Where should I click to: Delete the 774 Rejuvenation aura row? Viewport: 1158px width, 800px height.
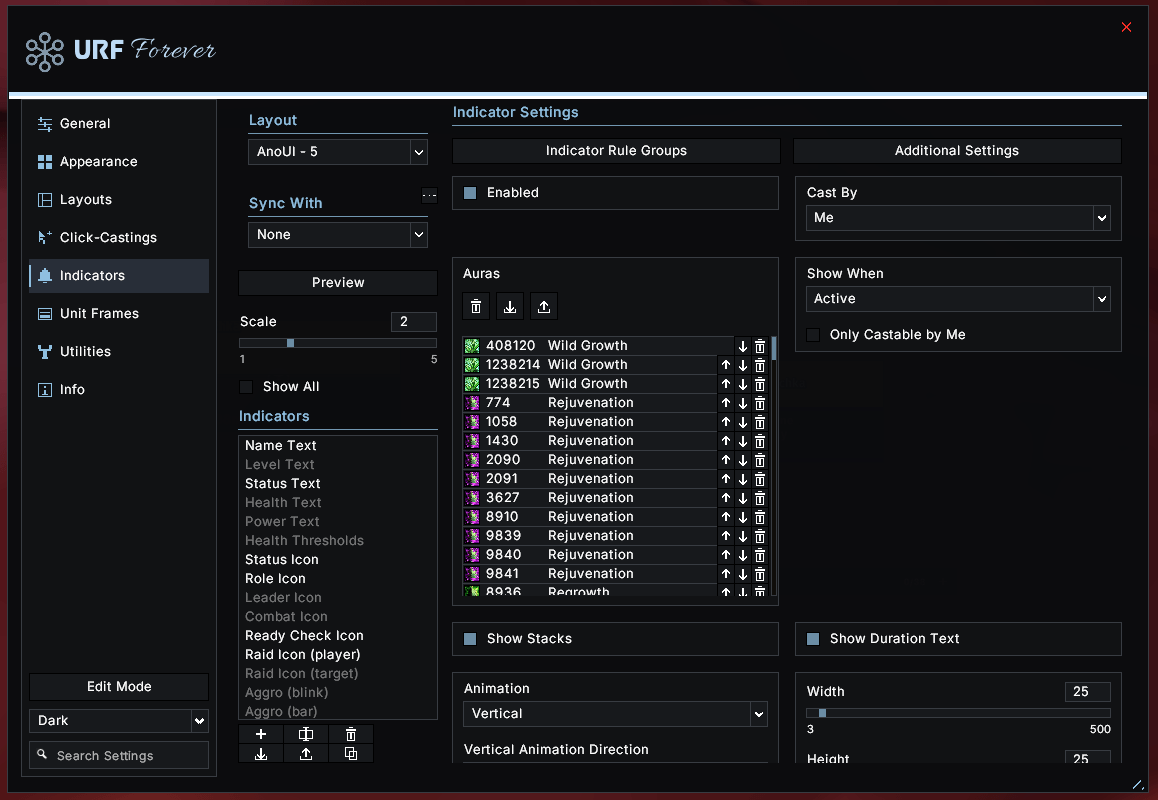760,403
